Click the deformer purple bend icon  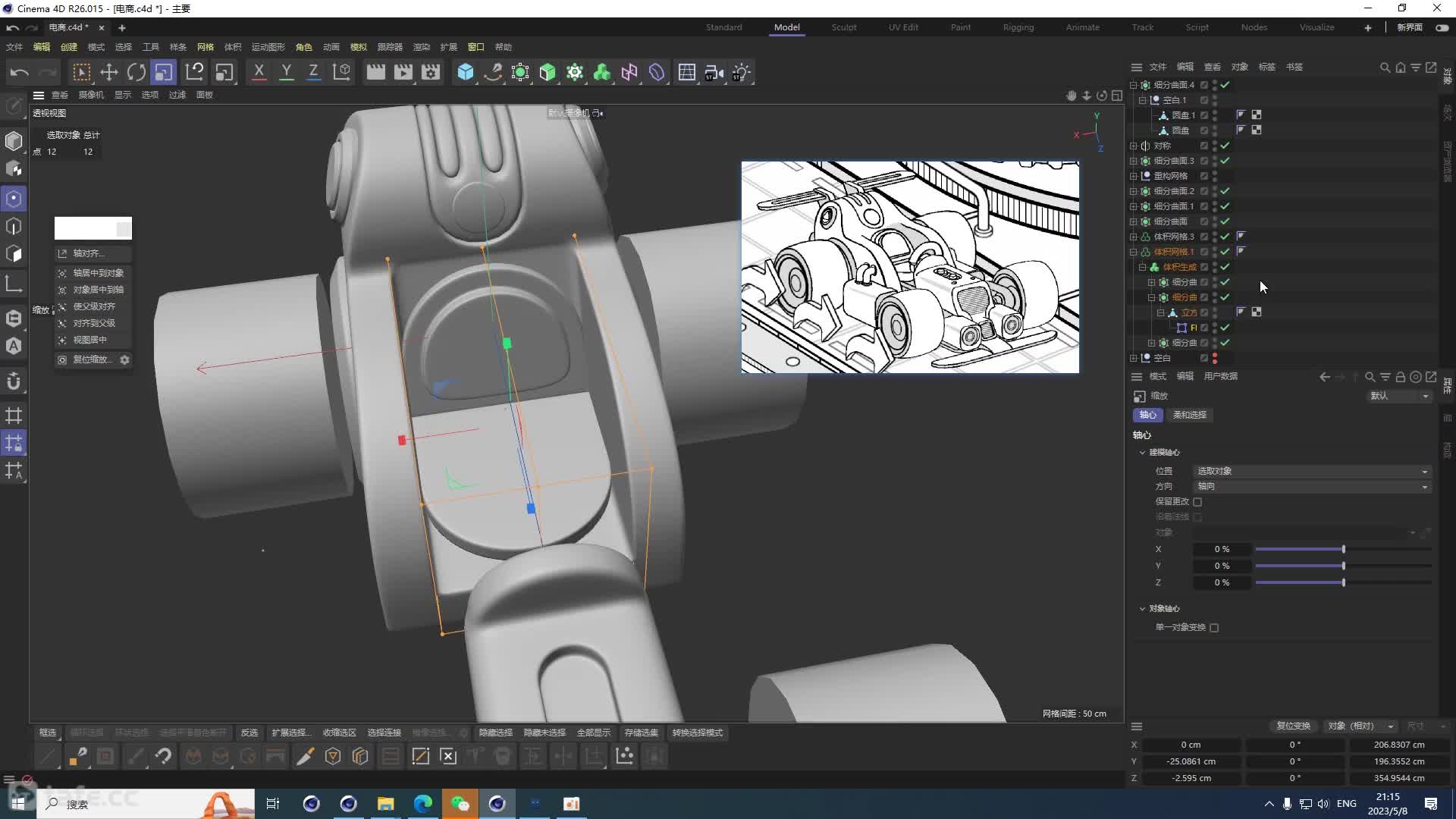click(x=657, y=73)
